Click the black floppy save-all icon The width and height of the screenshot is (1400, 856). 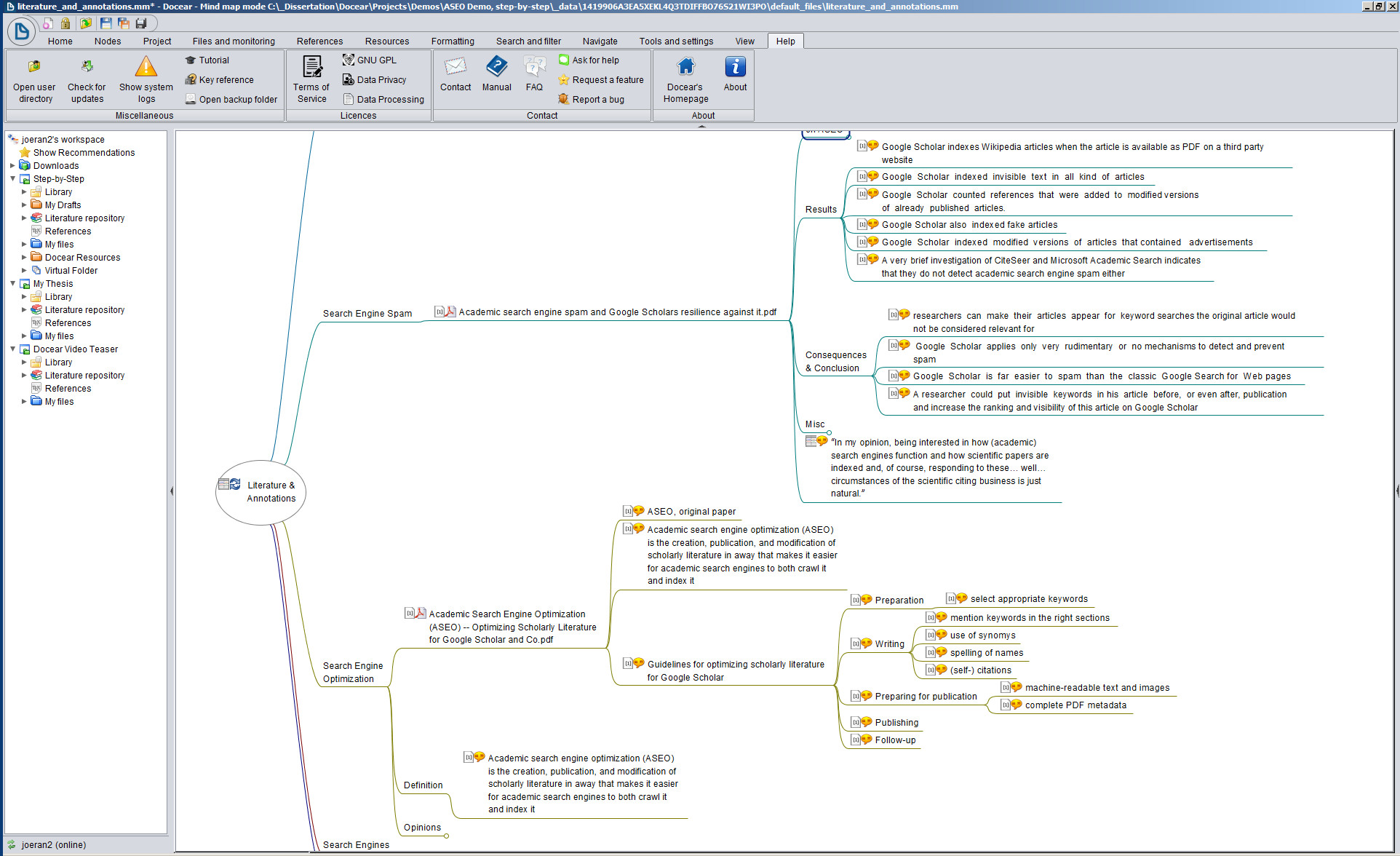click(141, 23)
